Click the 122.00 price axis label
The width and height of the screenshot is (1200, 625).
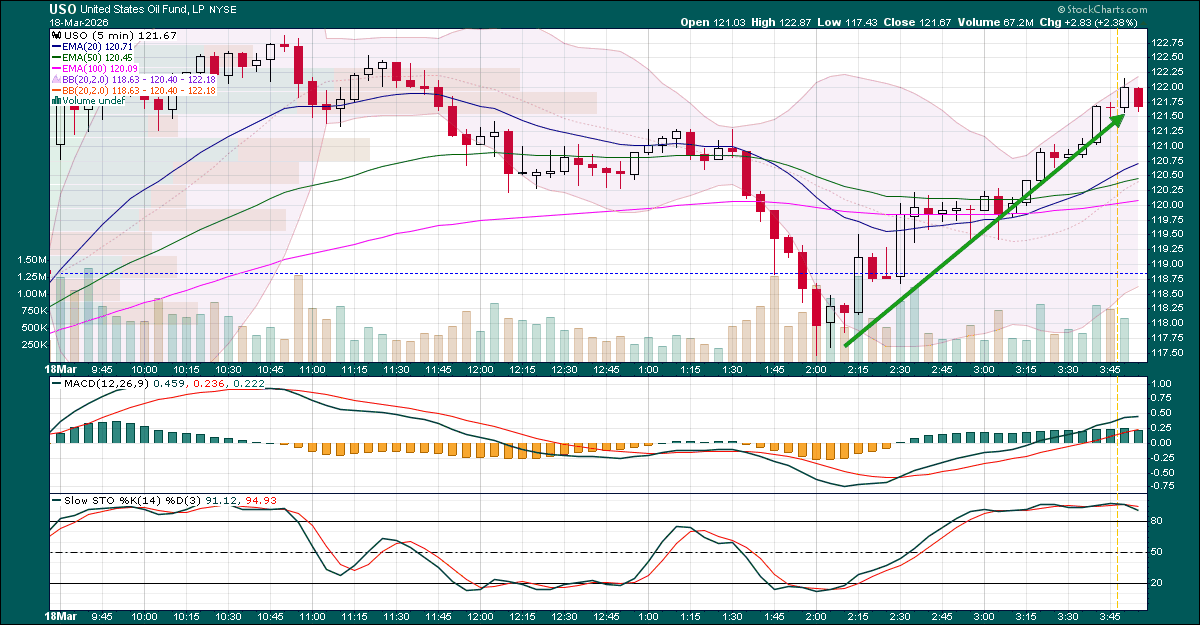click(1169, 87)
